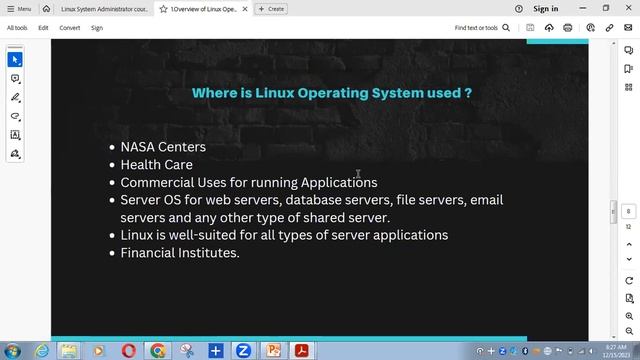Print the current PDF document
Screen dimensions: 640x360
568,28
